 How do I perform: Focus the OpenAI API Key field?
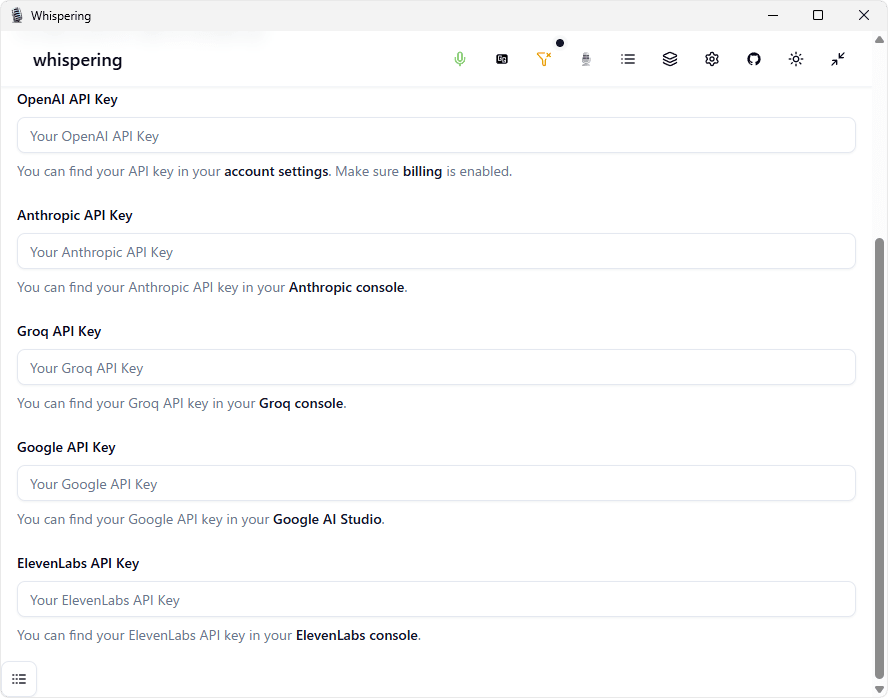436,135
